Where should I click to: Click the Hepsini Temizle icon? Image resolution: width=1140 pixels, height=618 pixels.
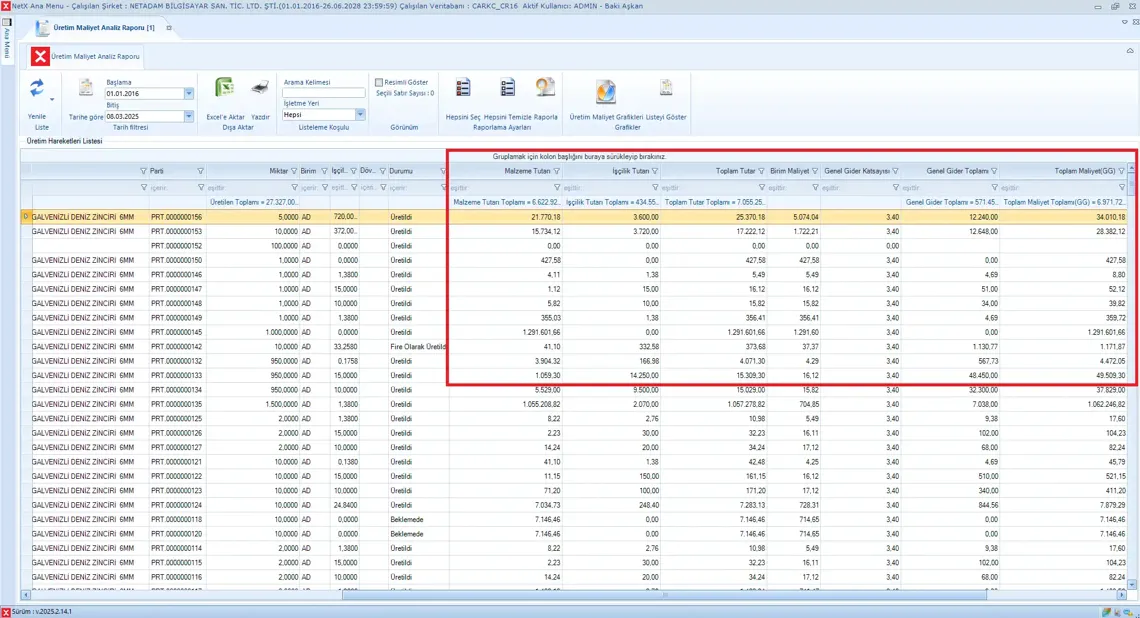pos(507,87)
